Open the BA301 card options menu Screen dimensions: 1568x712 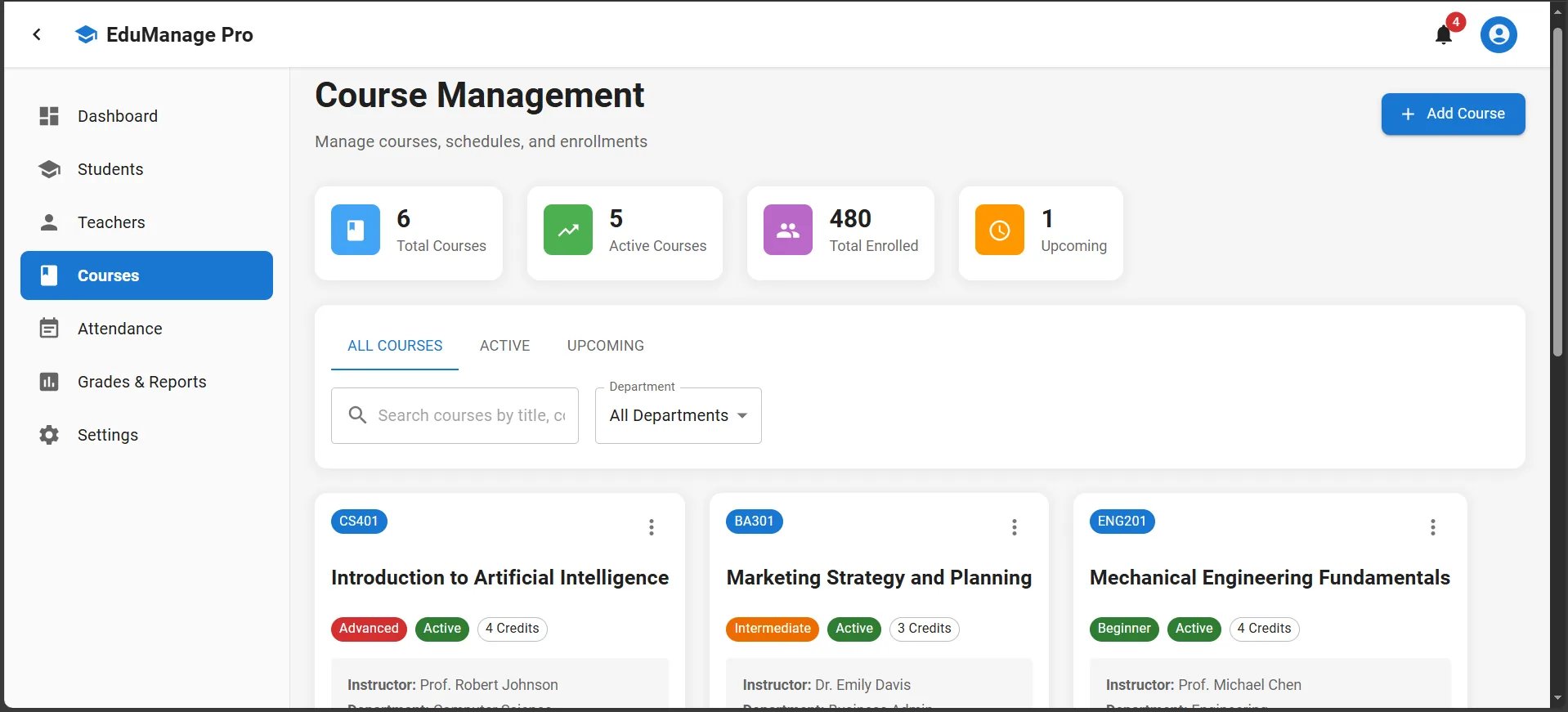click(1015, 527)
